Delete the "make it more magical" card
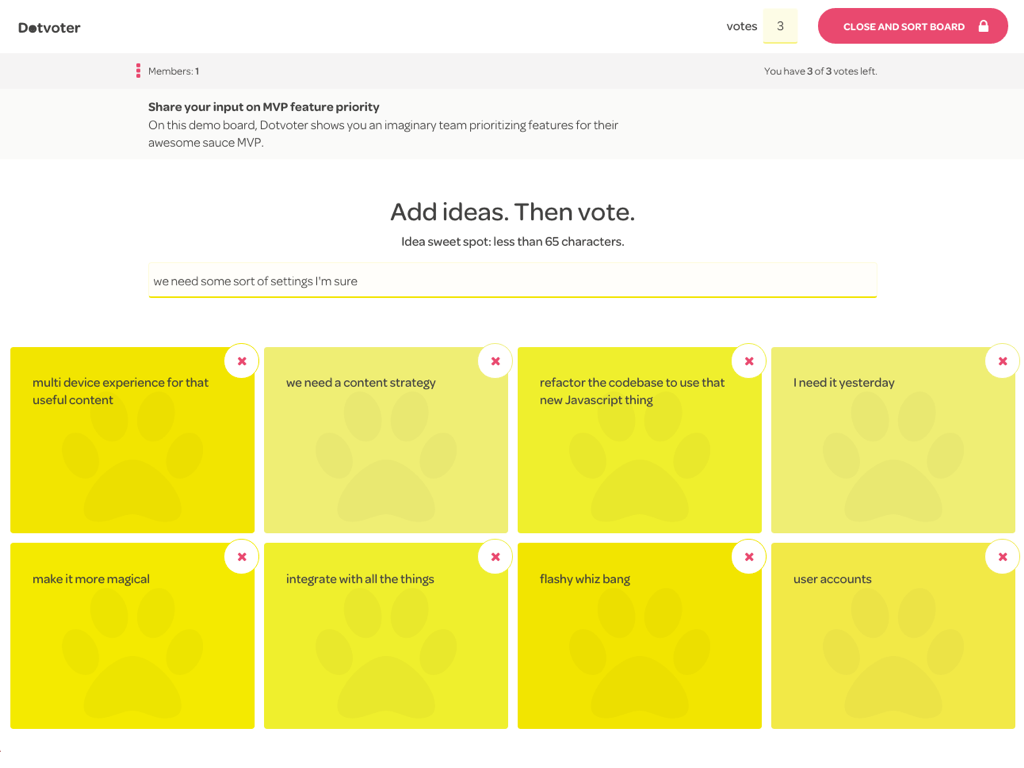 (241, 557)
